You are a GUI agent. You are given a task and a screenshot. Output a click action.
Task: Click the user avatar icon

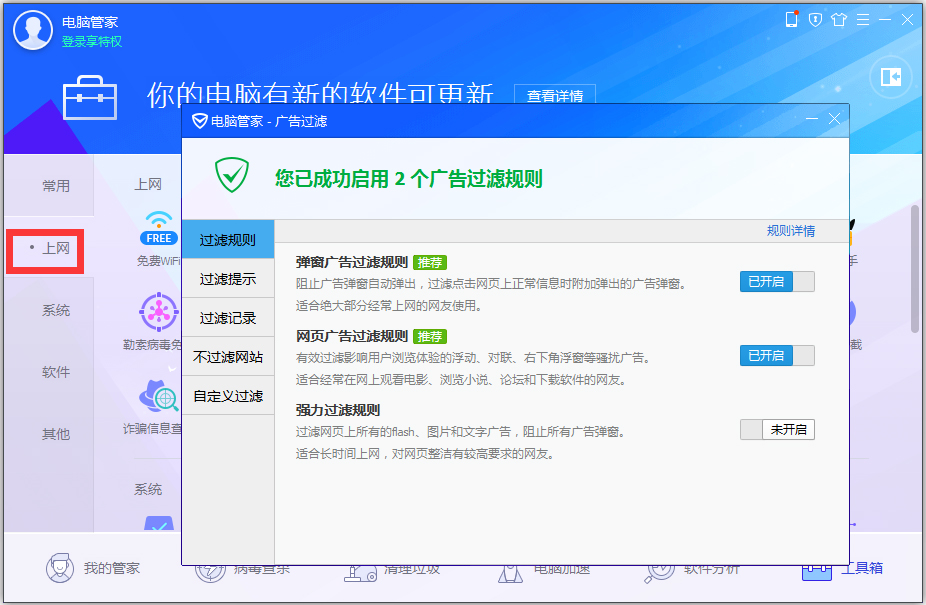pos(33,30)
